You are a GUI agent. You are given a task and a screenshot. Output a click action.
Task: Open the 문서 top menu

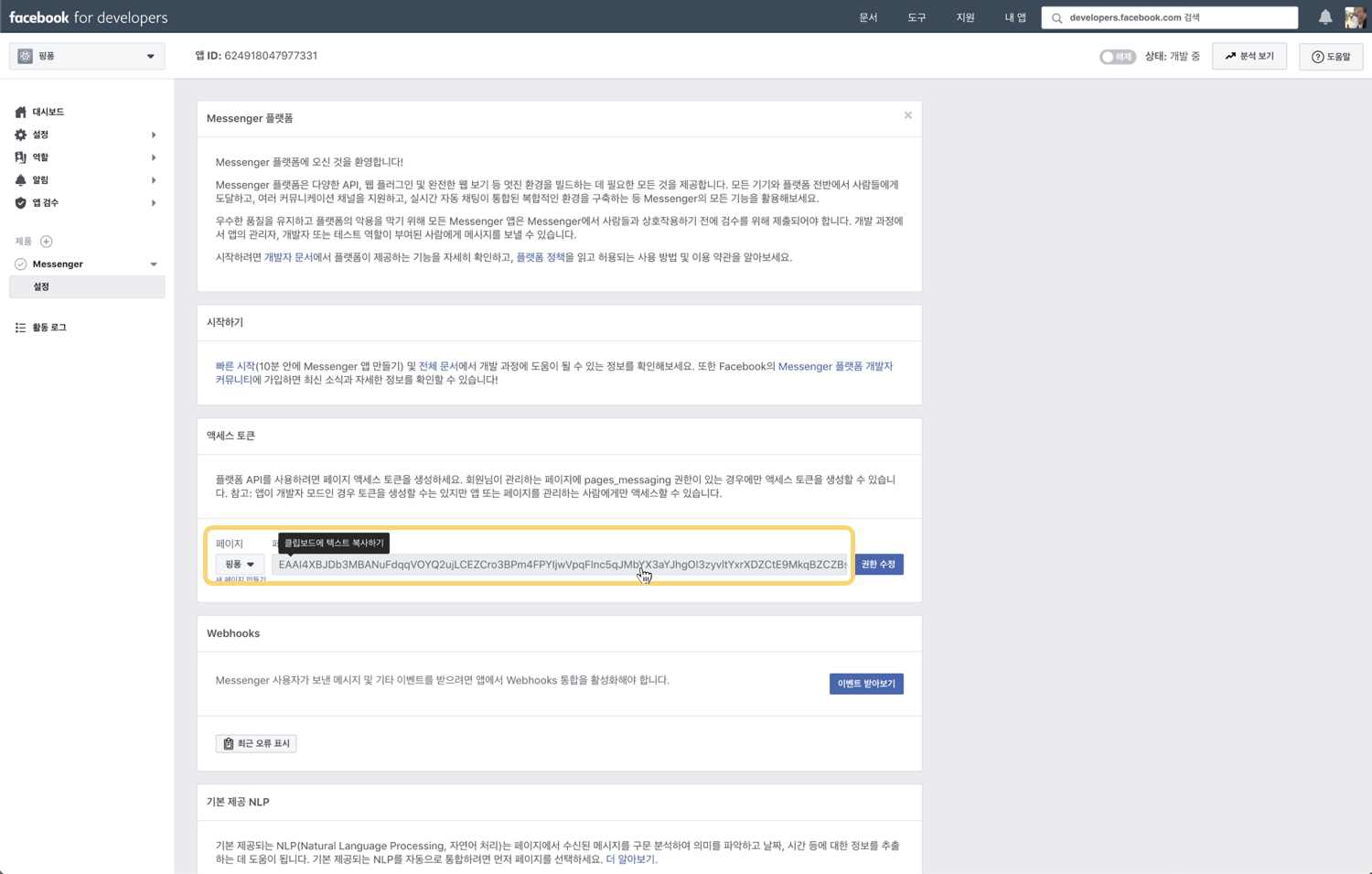click(x=868, y=17)
